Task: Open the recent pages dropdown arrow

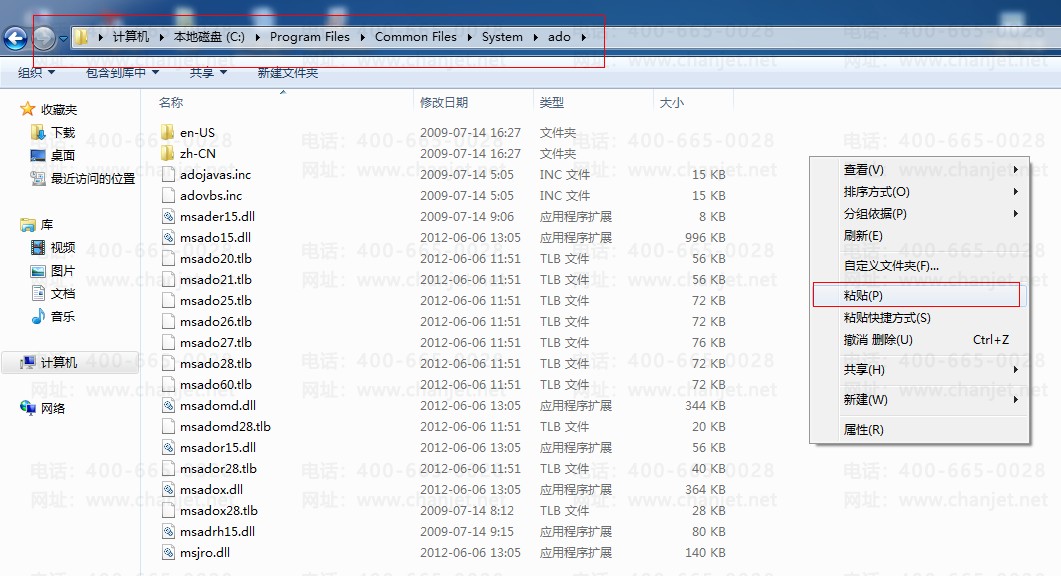Action: coord(63,39)
